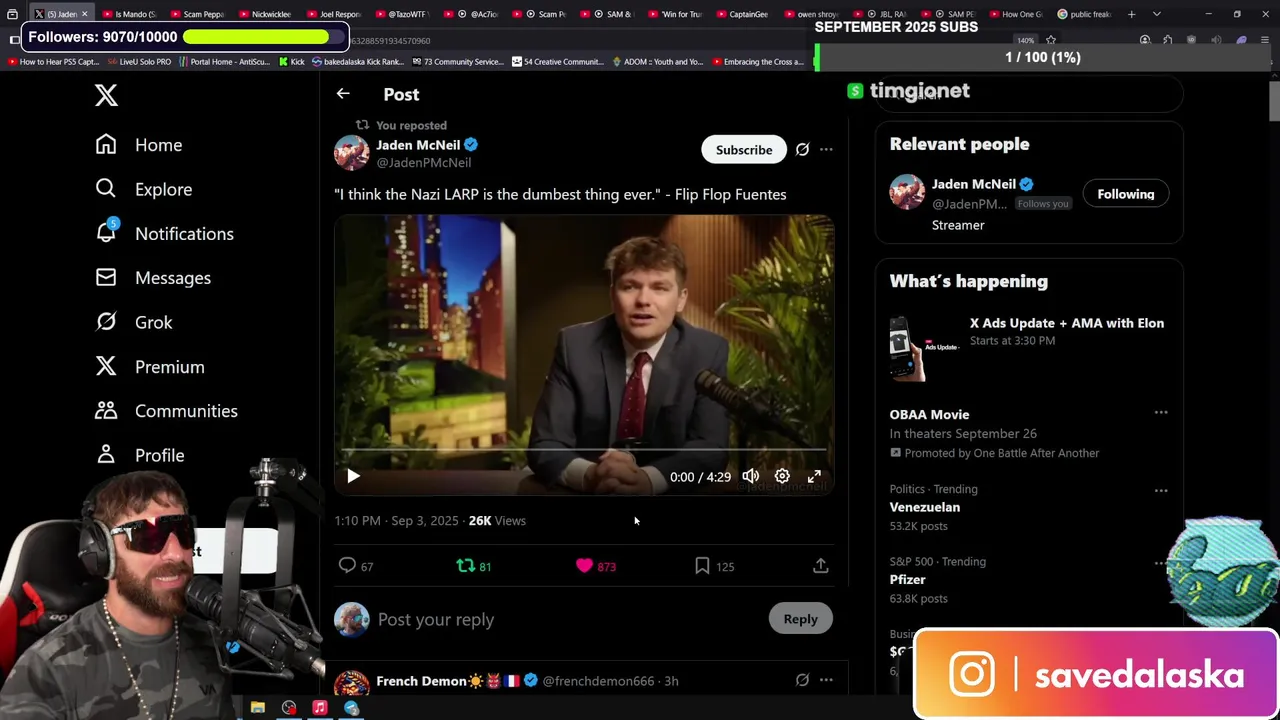1280x720 pixels.
Task: Open a new browser tab with plus
Action: click(x=1131, y=14)
